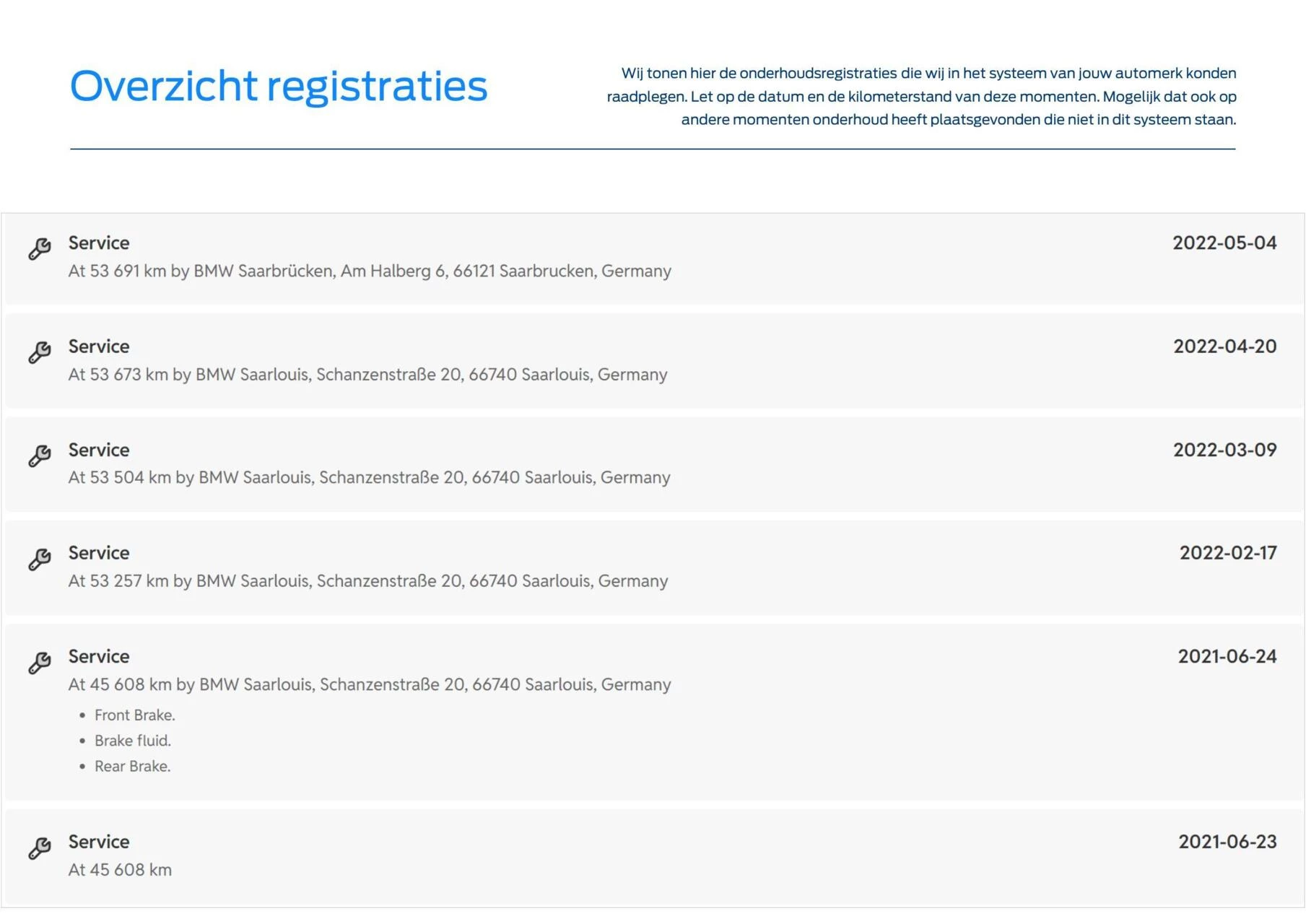Select the date 2022-04-20
Viewport: 1306px width, 924px height.
tap(1224, 346)
